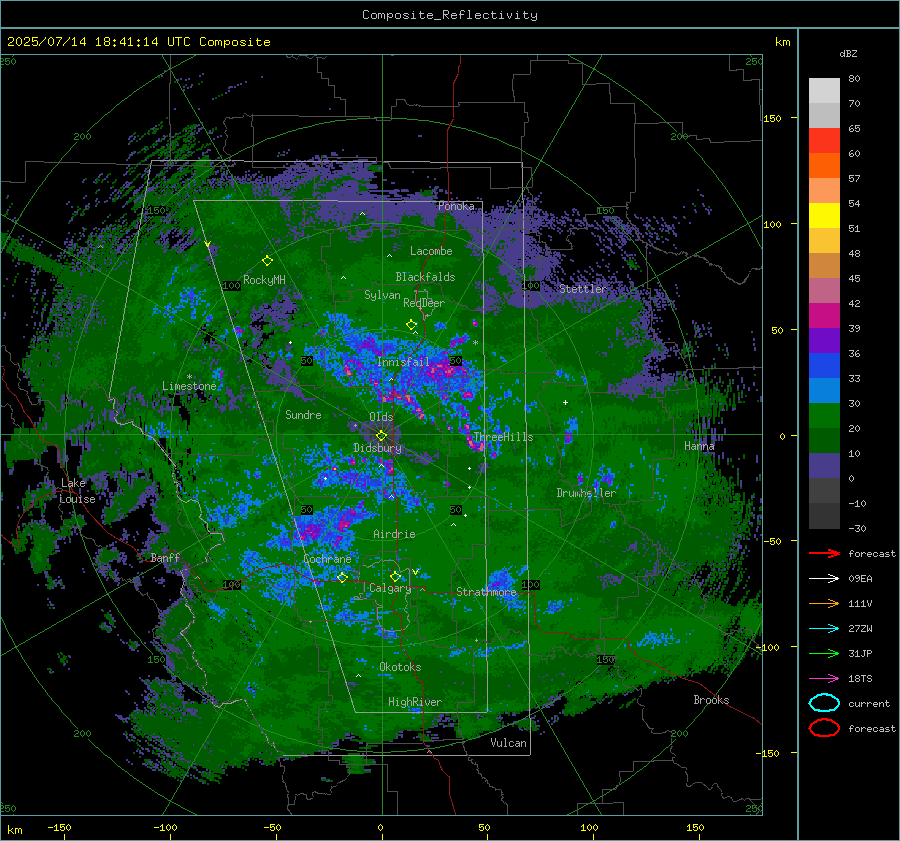Image resolution: width=900 pixels, height=841 pixels.
Task: Click the yellow diamond marker below Cochrane
Action: point(342,577)
